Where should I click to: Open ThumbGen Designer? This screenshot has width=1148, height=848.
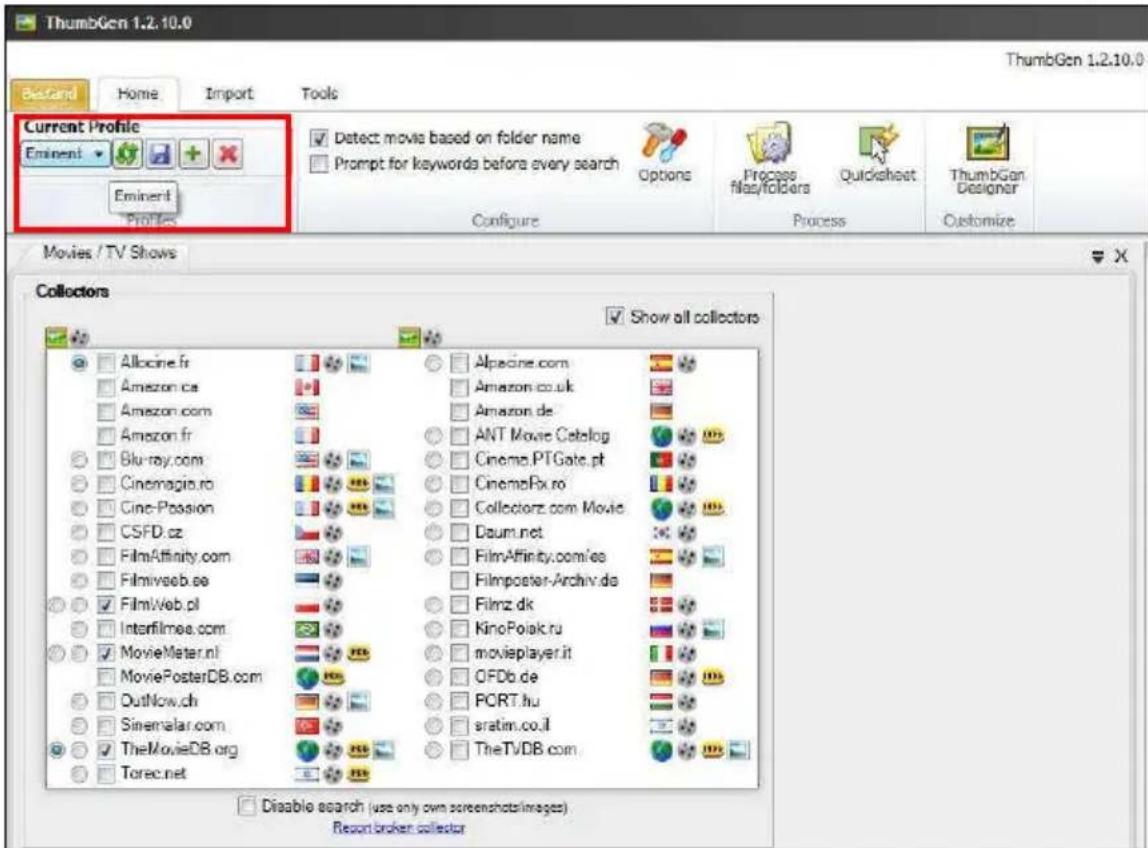(987, 142)
